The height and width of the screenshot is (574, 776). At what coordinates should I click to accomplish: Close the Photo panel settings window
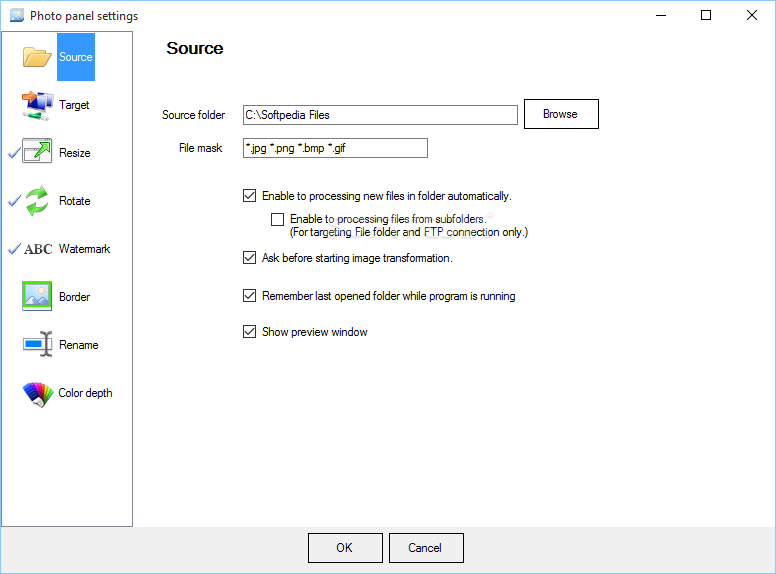click(752, 15)
